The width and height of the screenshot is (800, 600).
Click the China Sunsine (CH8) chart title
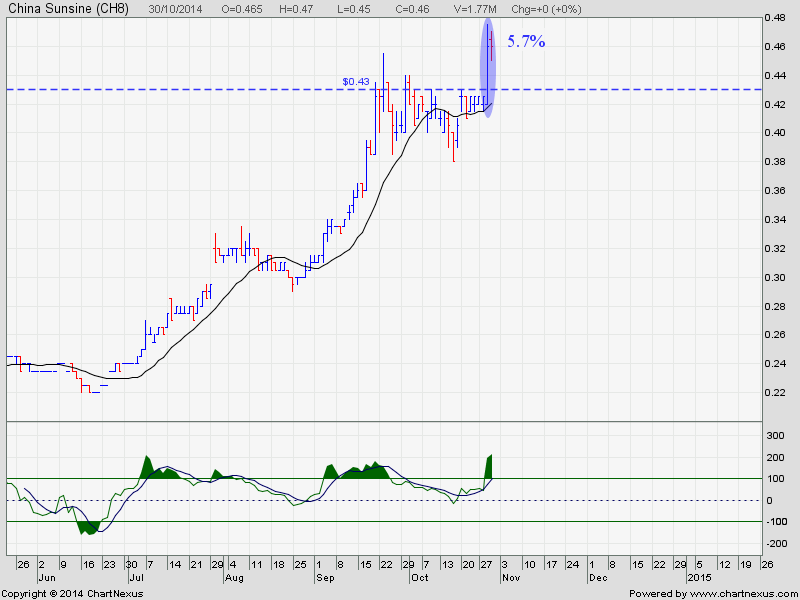coord(68,9)
